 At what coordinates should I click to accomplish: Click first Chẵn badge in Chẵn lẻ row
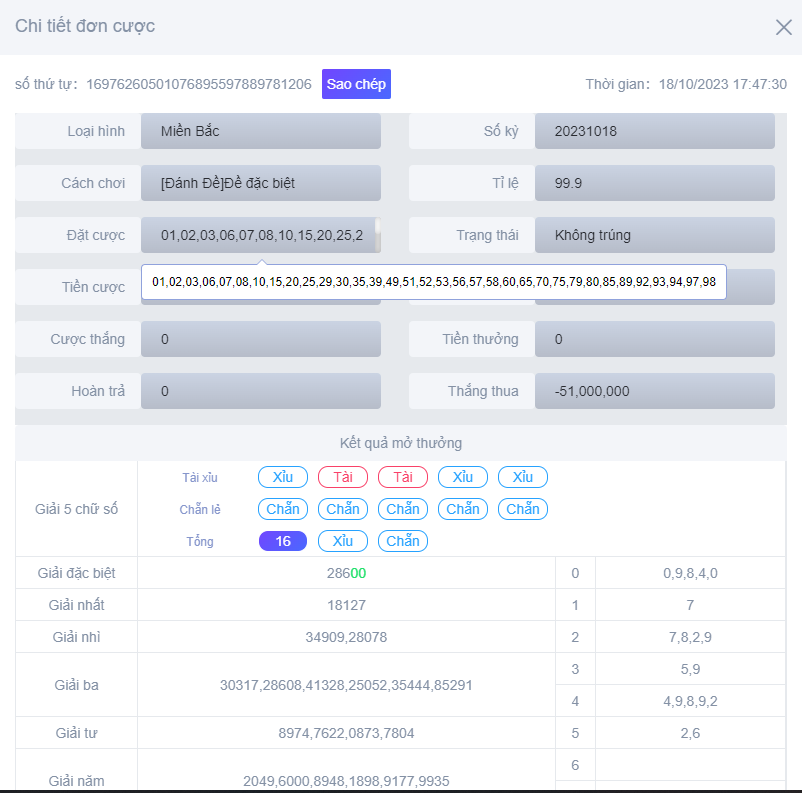point(283,509)
